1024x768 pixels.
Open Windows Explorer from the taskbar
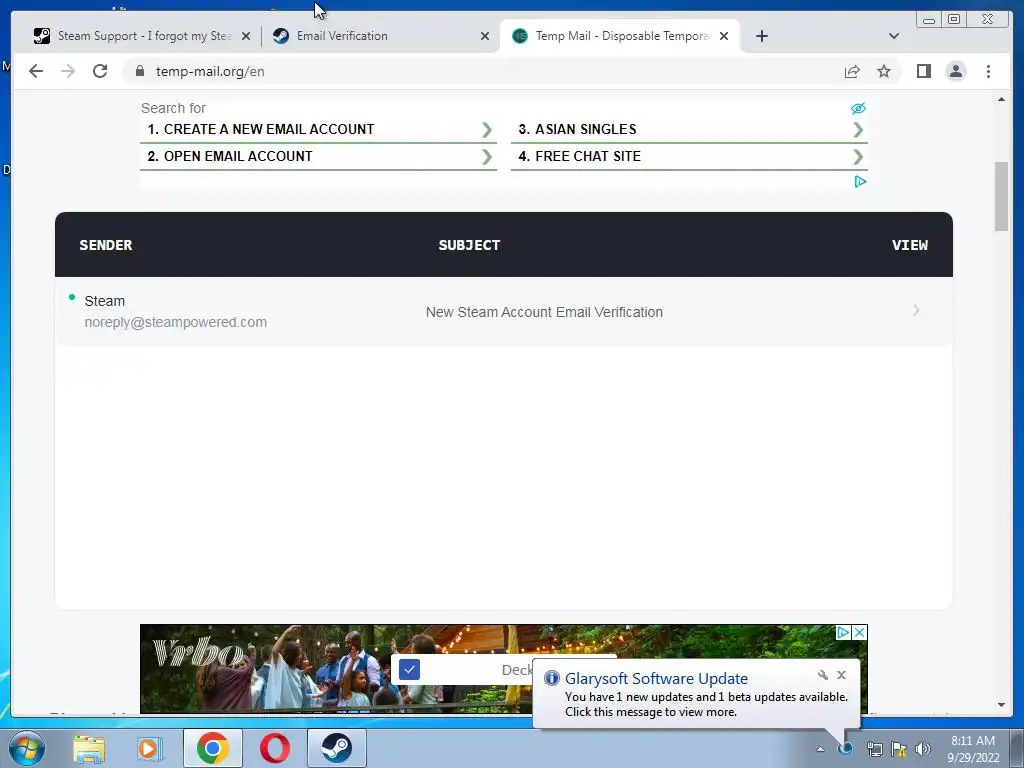pyautogui.click(x=89, y=748)
